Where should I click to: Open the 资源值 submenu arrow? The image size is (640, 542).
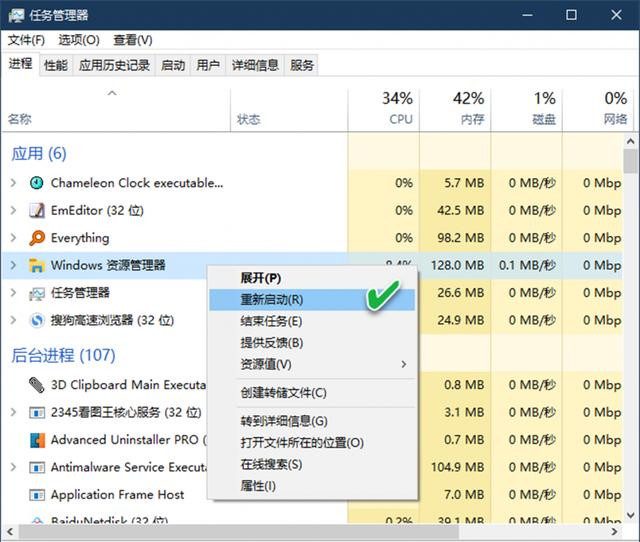pyautogui.click(x=404, y=364)
